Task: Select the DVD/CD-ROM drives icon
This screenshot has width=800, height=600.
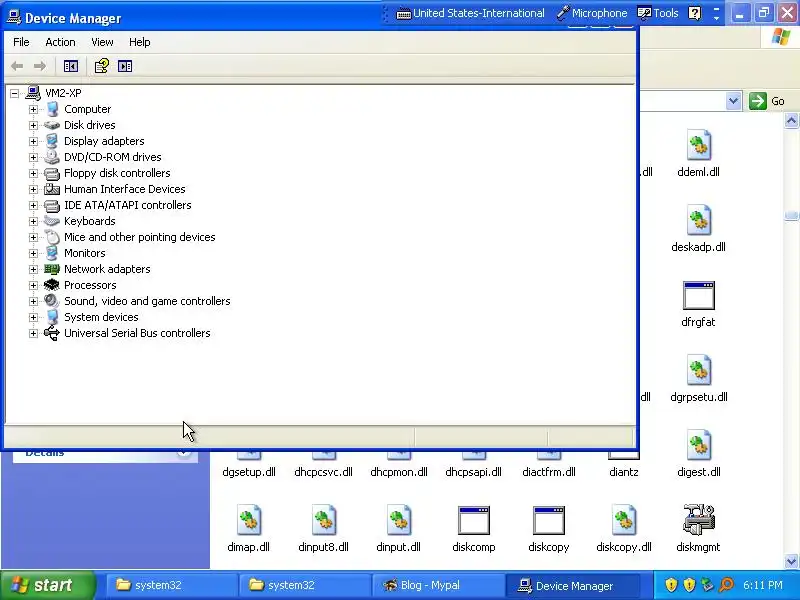Action: coord(52,157)
